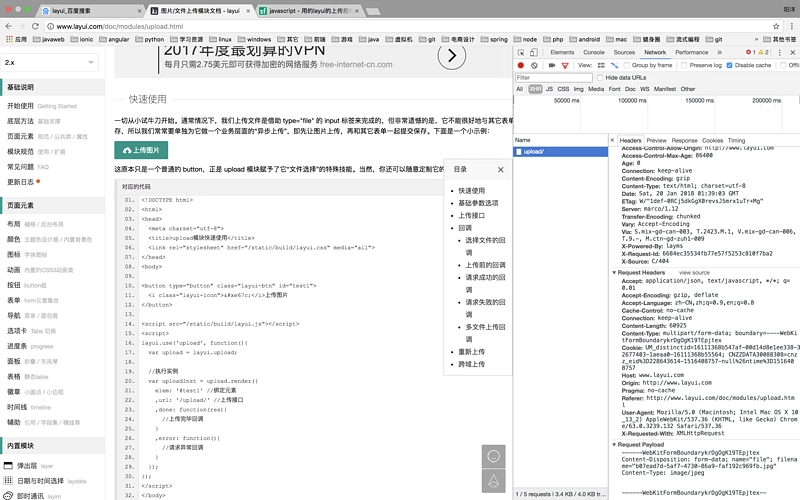Click the red error count indicator

tap(751, 53)
